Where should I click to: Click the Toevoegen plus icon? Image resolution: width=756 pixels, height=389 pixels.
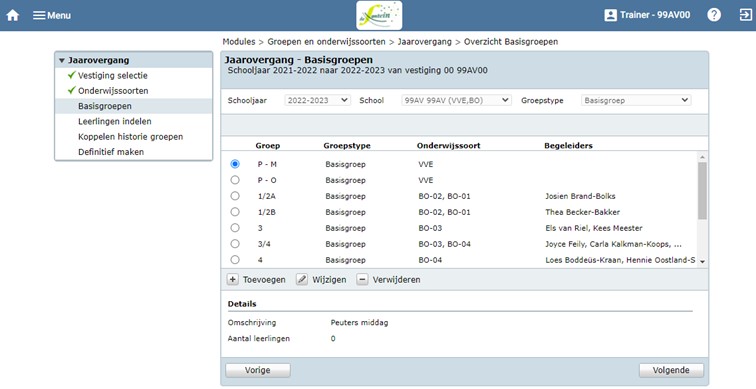(x=232, y=280)
